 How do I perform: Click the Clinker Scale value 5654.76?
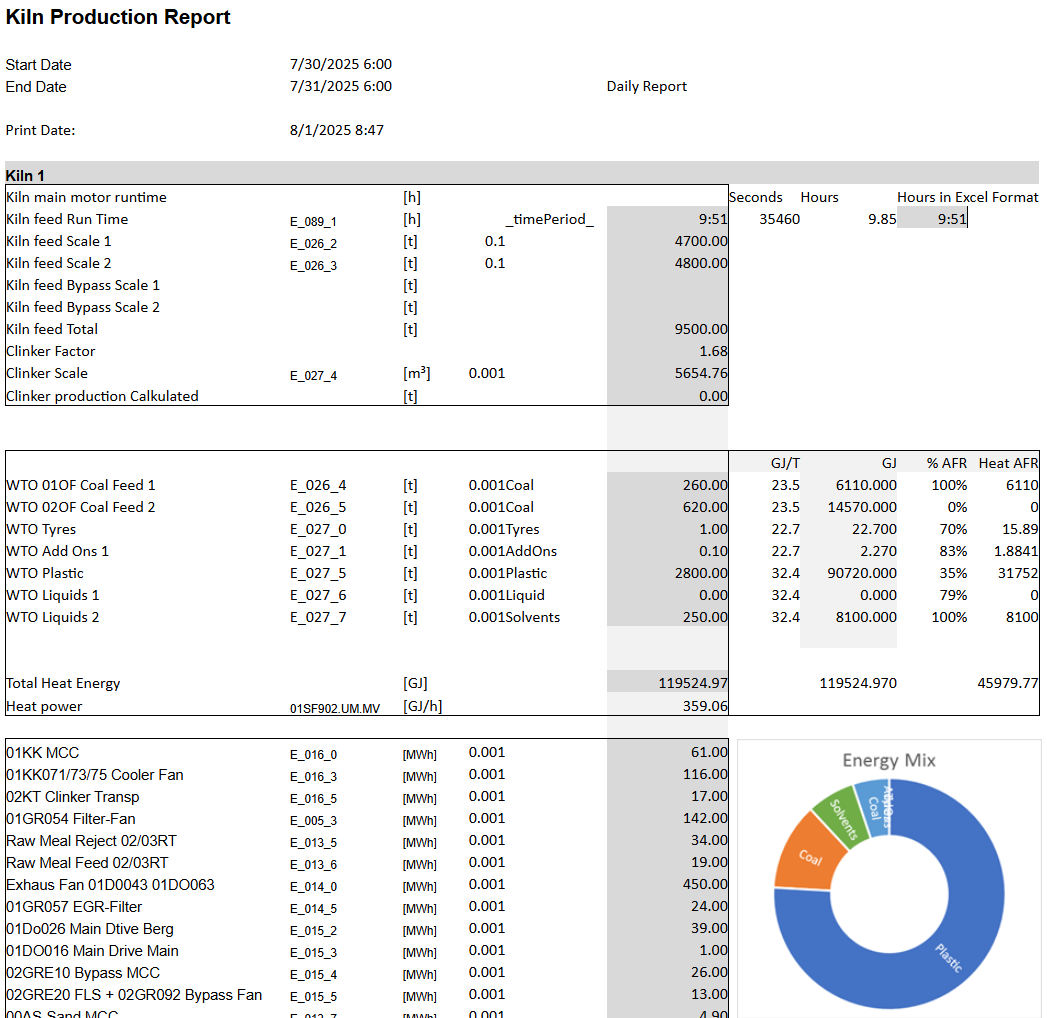coord(700,373)
